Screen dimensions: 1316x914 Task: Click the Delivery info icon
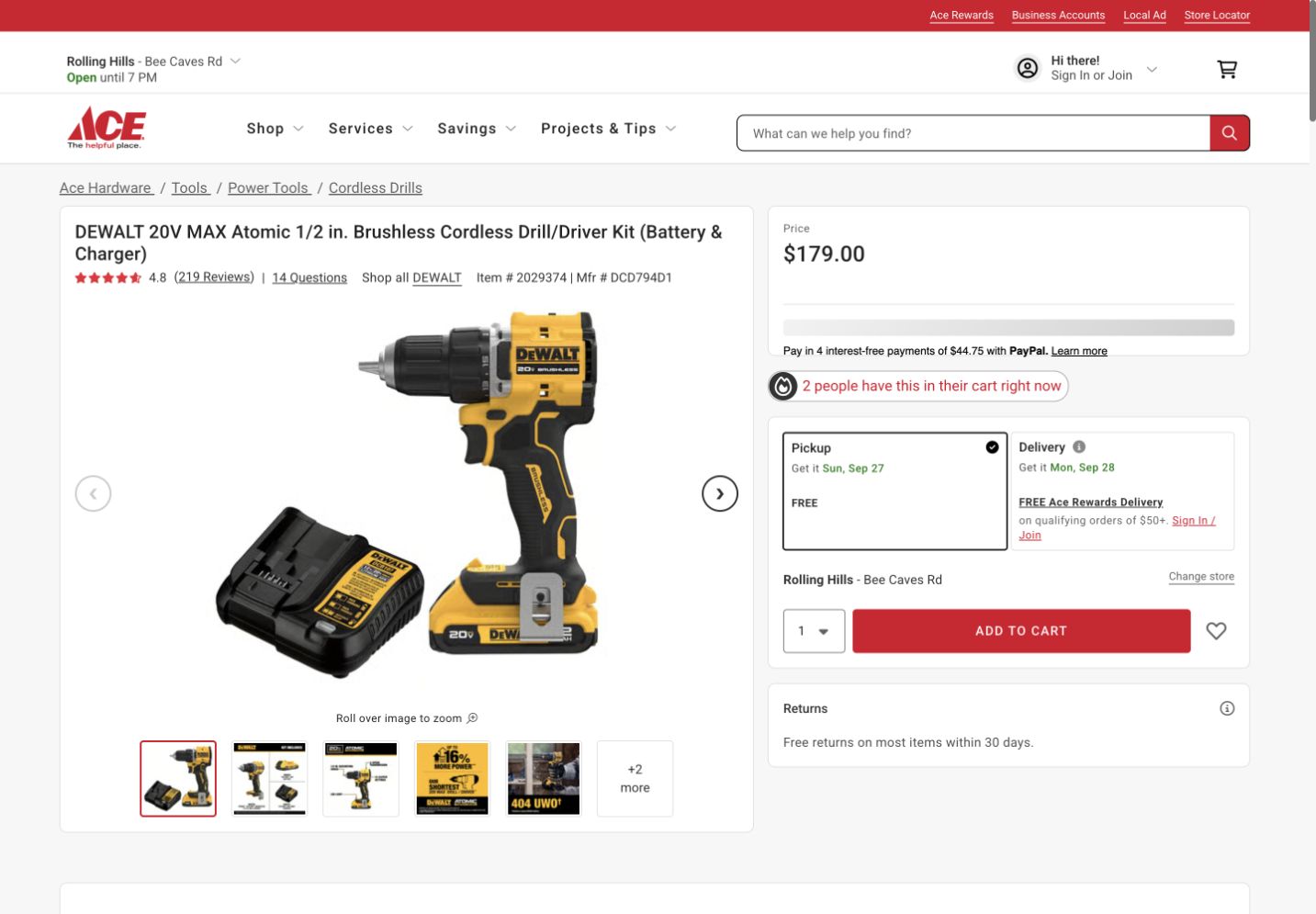(1079, 447)
